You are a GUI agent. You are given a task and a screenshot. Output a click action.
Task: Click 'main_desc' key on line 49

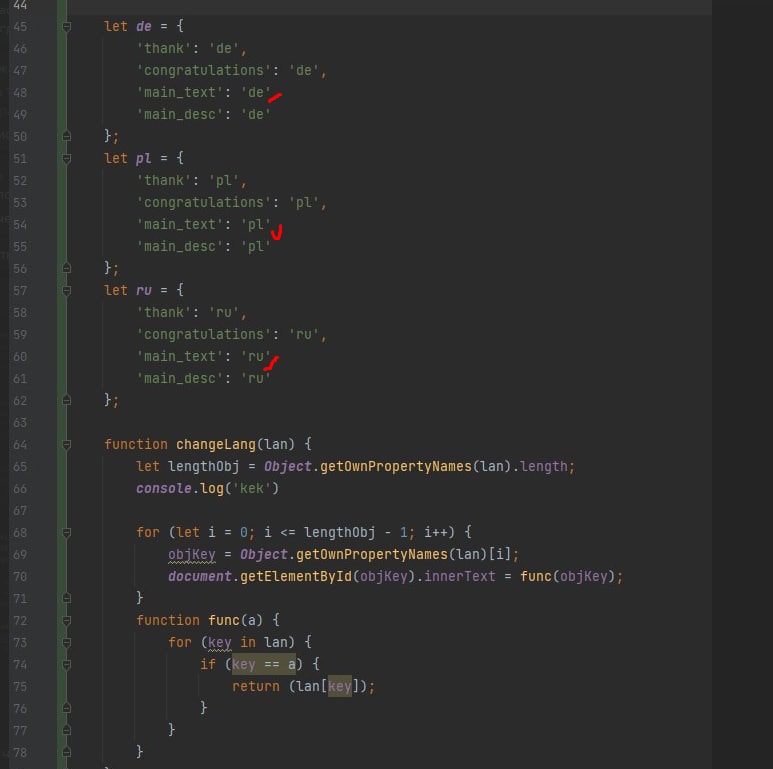click(179, 114)
